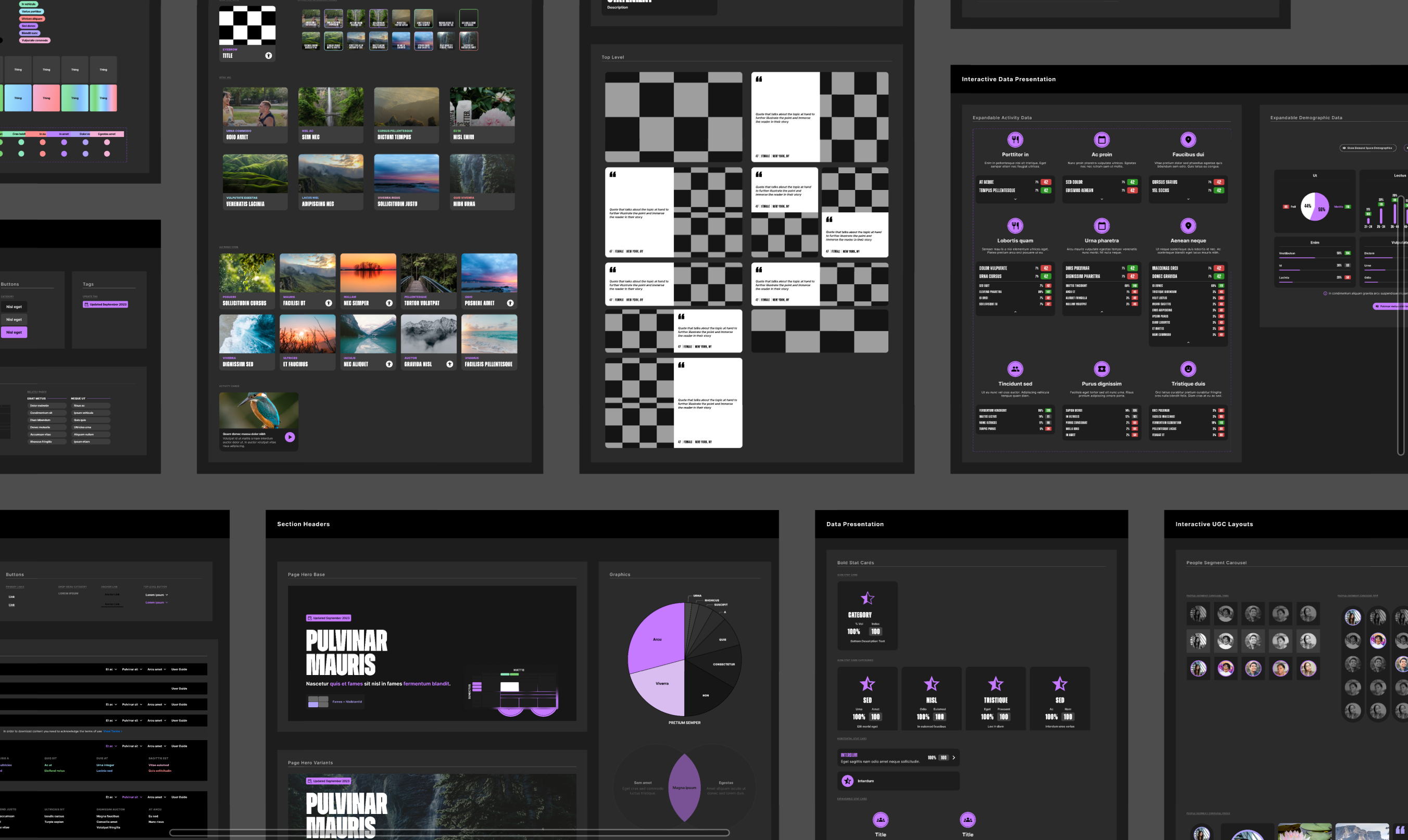Click the ticket star icon above Purus dignissim
Screen dimensions: 1408x840
(1102, 368)
